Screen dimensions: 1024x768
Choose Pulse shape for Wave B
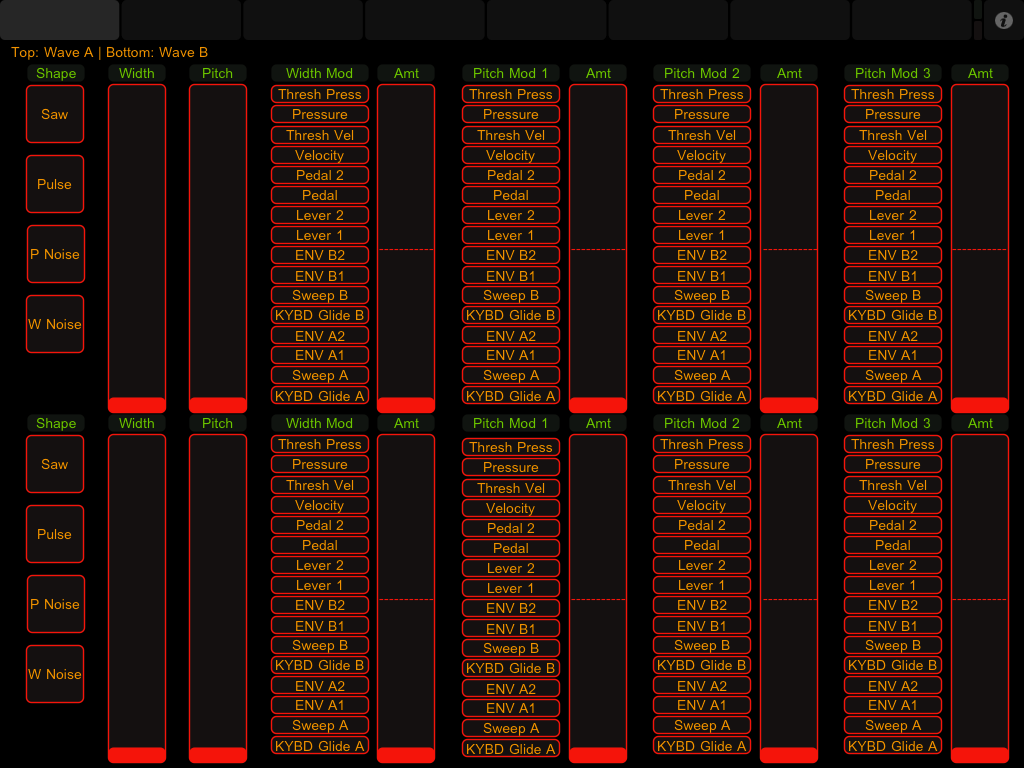[x=55, y=534]
